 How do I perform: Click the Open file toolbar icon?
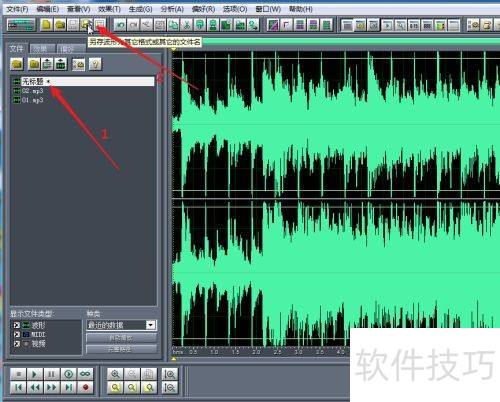(60, 25)
